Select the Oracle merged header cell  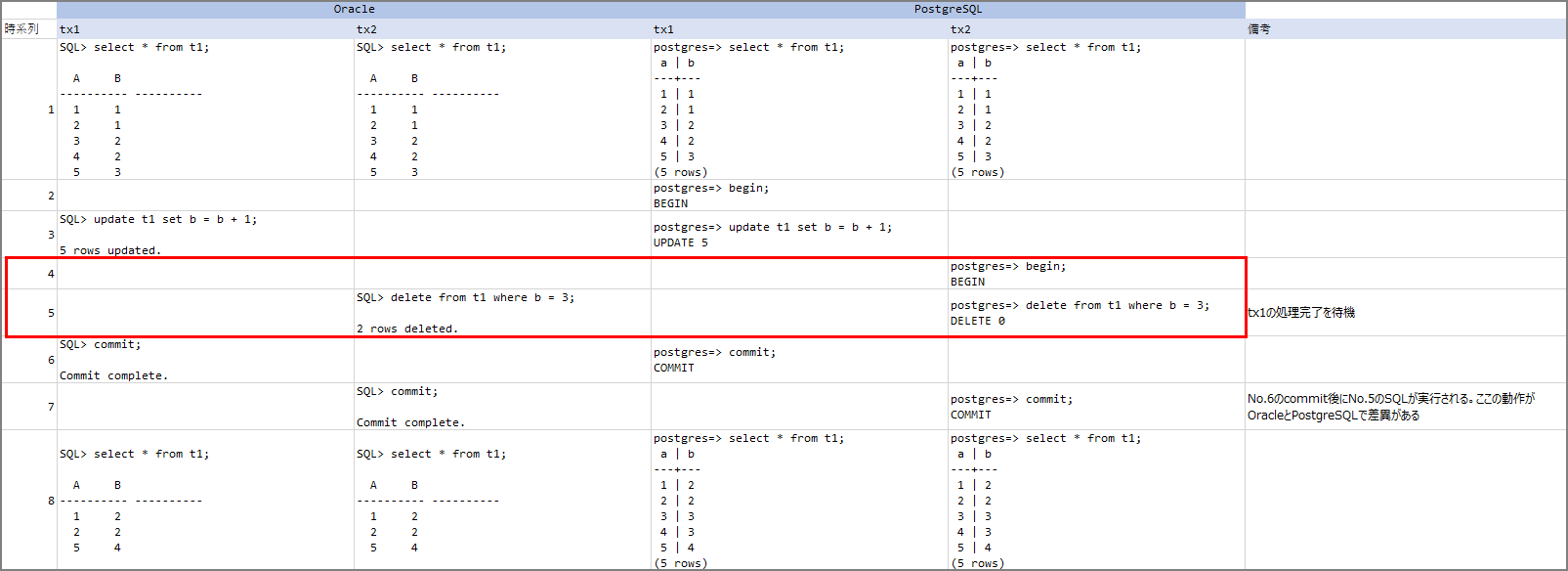coord(354,9)
